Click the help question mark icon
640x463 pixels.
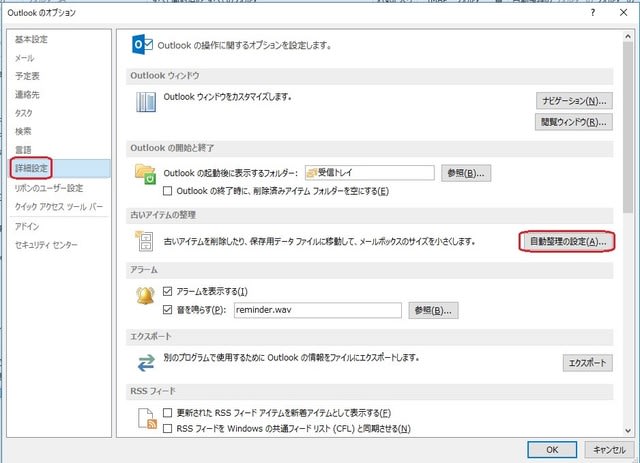[x=593, y=13]
